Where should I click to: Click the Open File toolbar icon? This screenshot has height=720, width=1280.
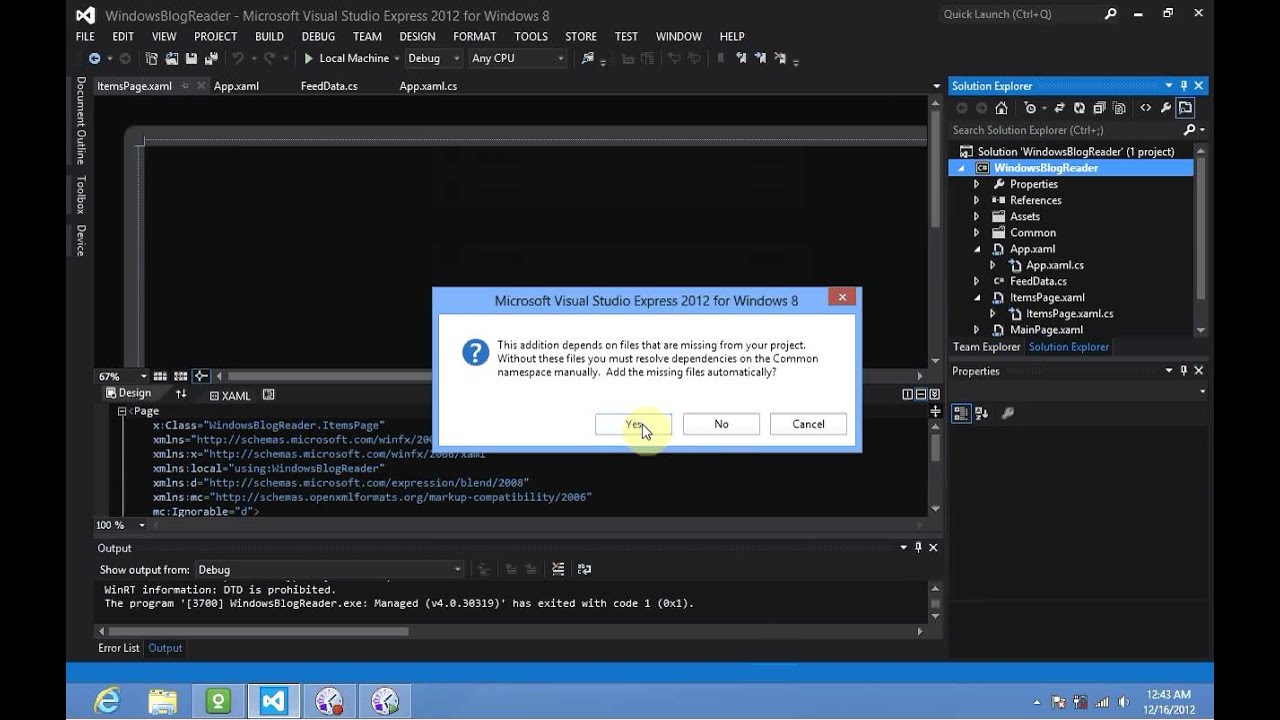(x=172, y=59)
